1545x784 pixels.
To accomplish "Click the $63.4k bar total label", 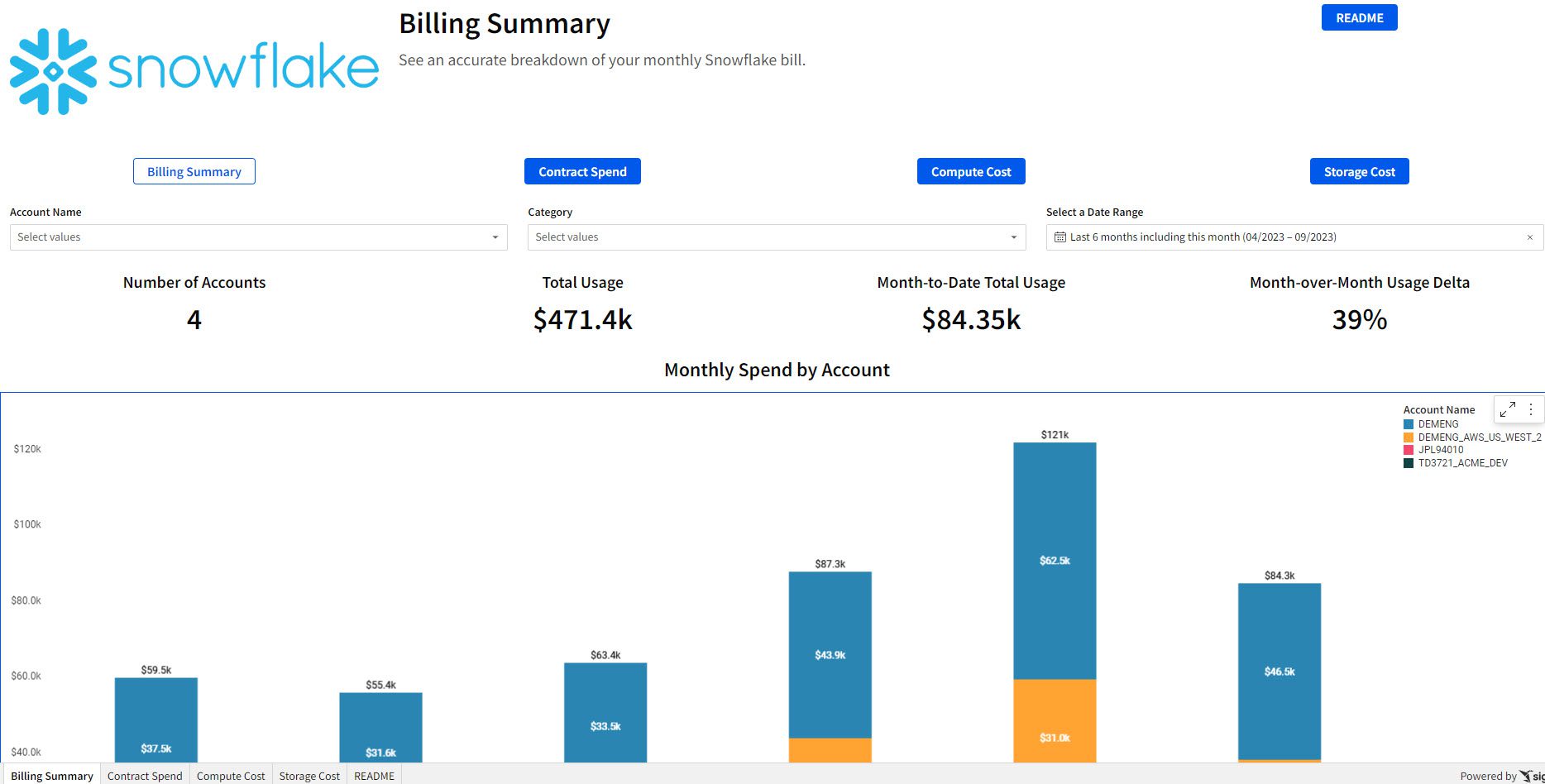I will (605, 655).
